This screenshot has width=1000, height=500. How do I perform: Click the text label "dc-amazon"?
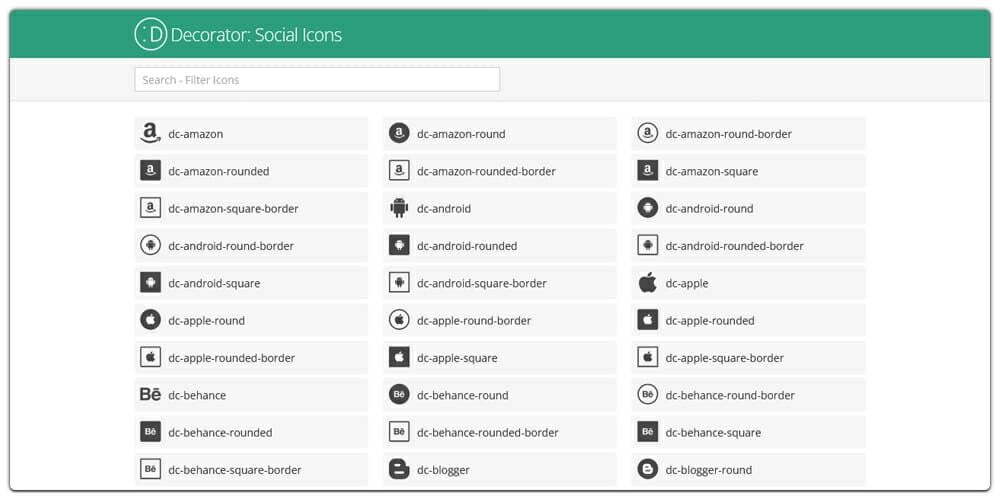(196, 134)
